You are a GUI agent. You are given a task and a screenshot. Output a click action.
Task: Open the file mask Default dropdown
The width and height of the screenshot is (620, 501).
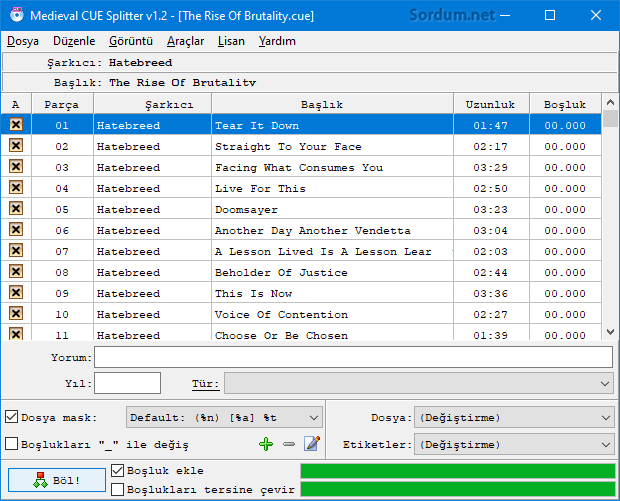click(x=224, y=417)
